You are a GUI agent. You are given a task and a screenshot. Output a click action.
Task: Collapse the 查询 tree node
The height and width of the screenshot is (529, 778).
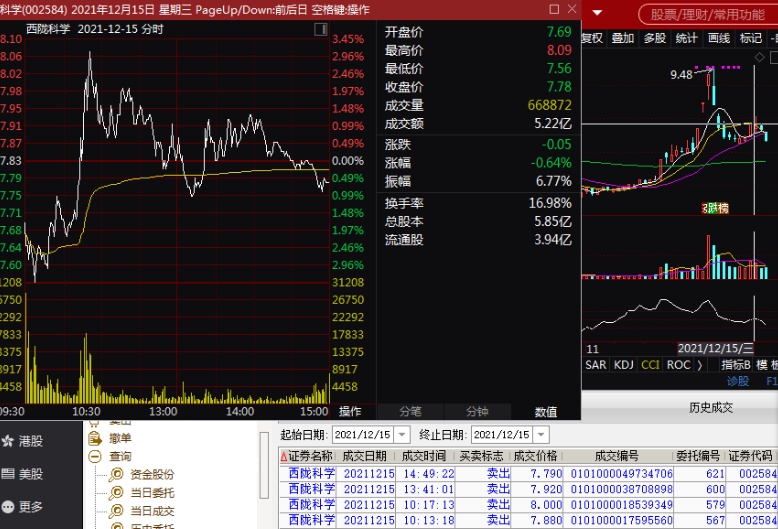(x=95, y=456)
